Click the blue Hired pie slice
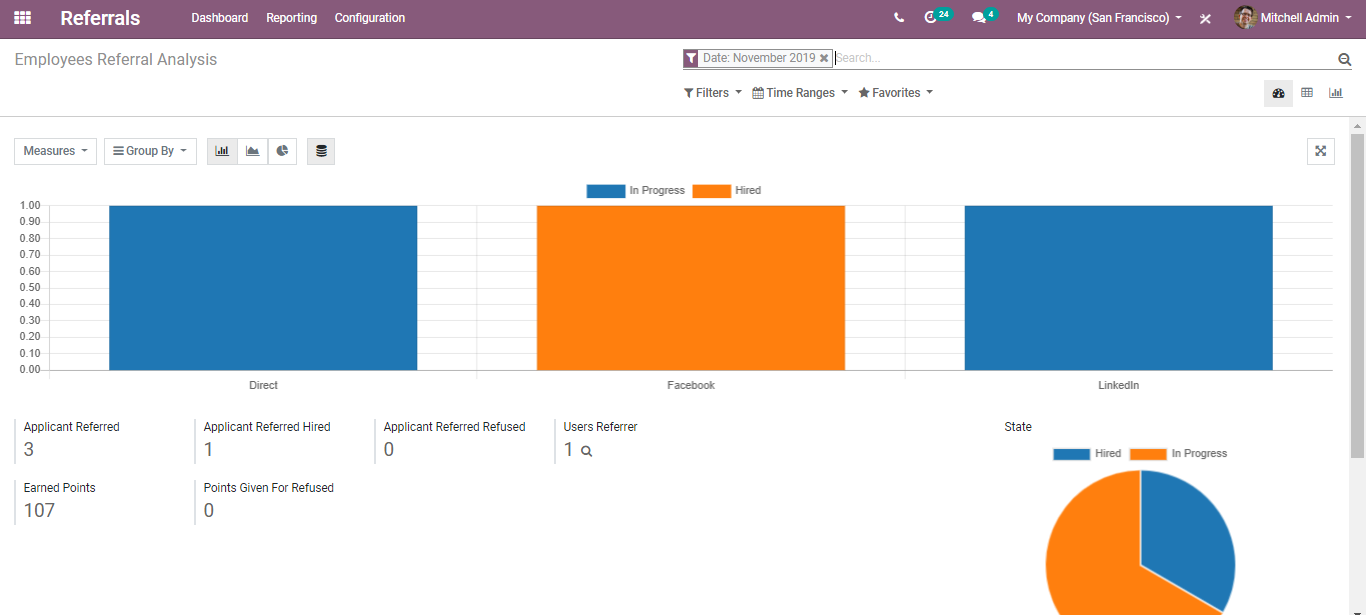Image resolution: width=1366 pixels, height=615 pixels. tap(1190, 540)
